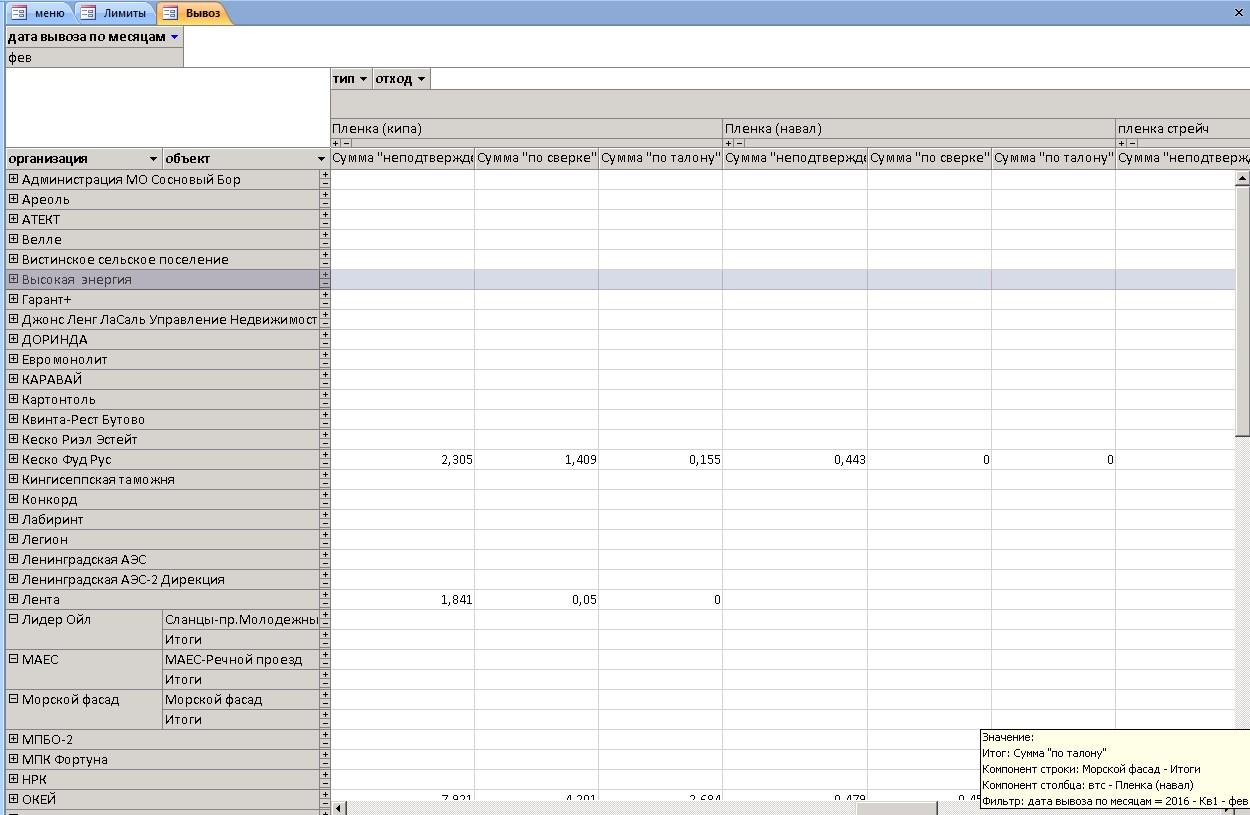Hide details minus button on Кеско Фуд Рус row

coord(325,464)
